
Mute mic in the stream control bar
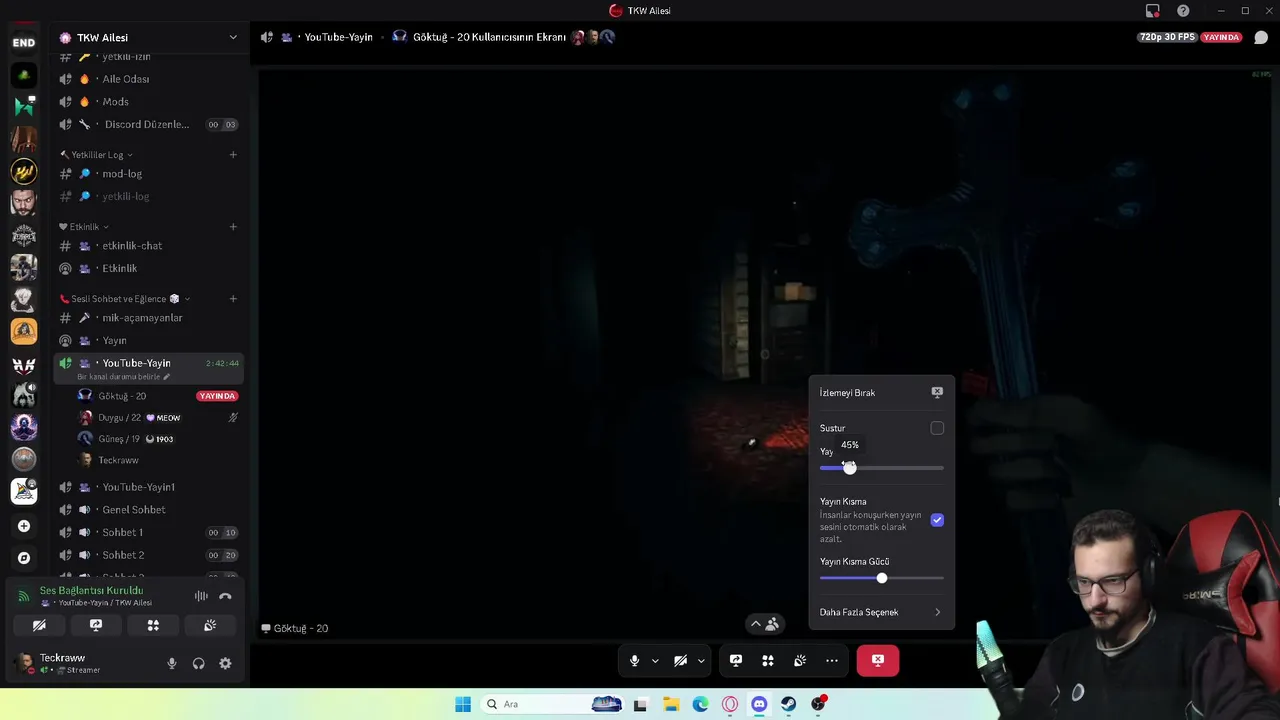click(634, 660)
